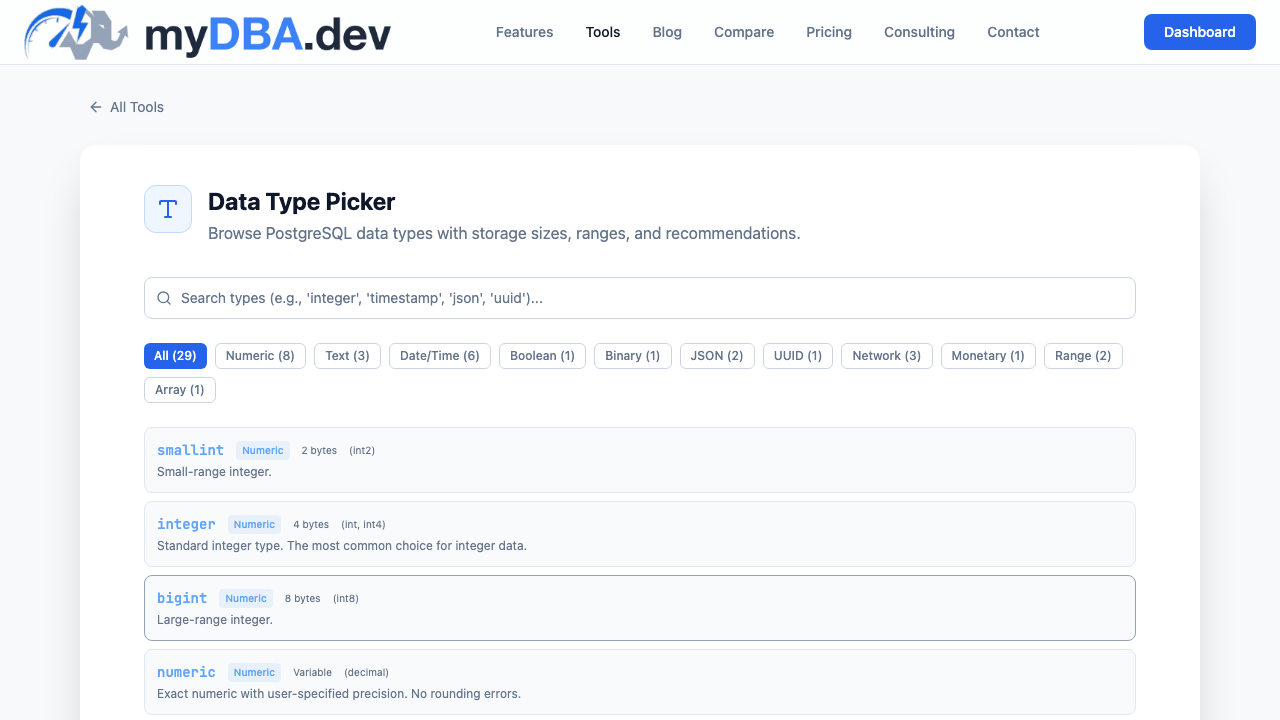Image resolution: width=1280 pixels, height=720 pixels.
Task: Click the 'Exact numeric with user-specified precision' text
Action: coord(339,693)
